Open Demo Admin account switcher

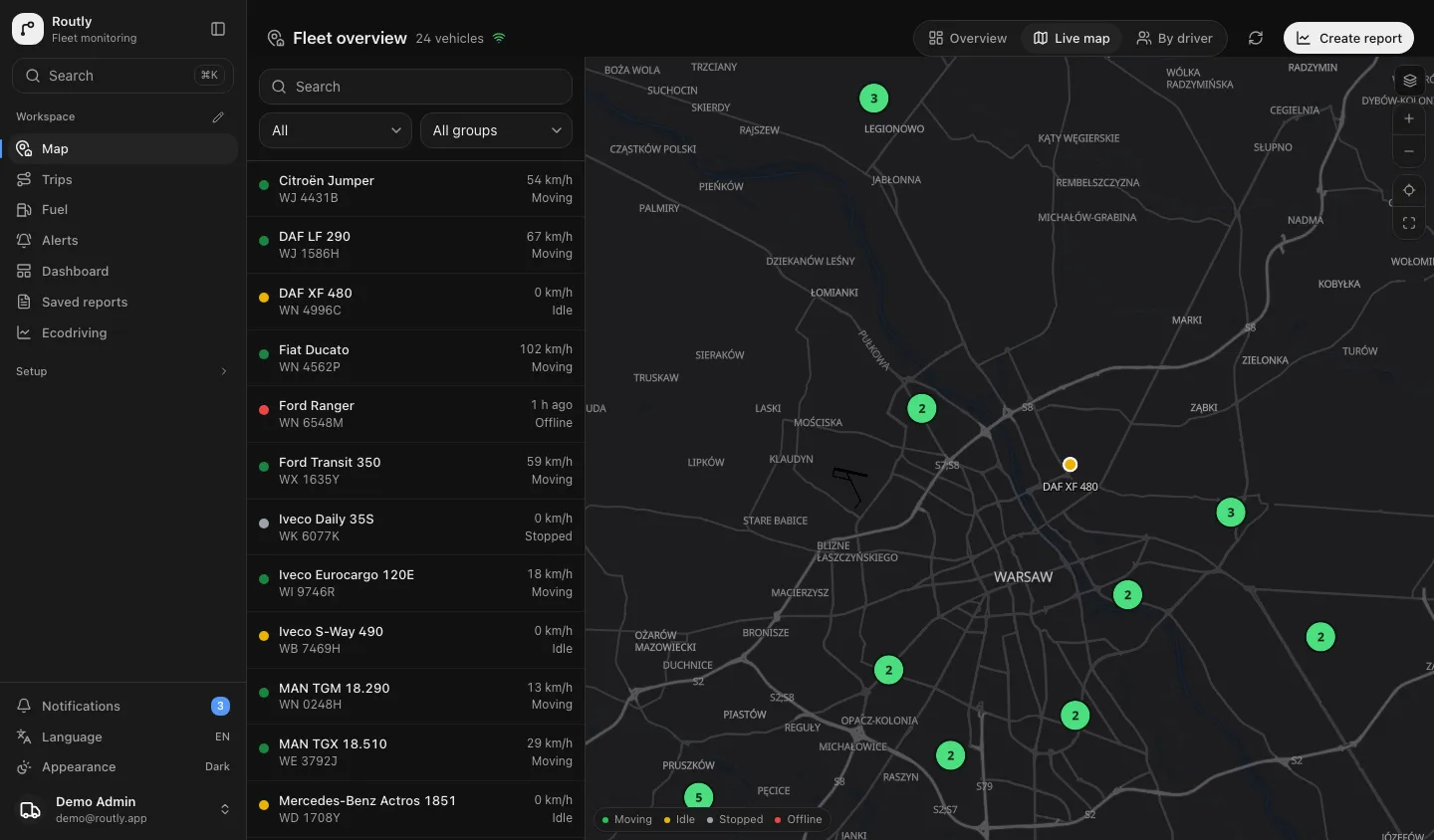click(122, 810)
